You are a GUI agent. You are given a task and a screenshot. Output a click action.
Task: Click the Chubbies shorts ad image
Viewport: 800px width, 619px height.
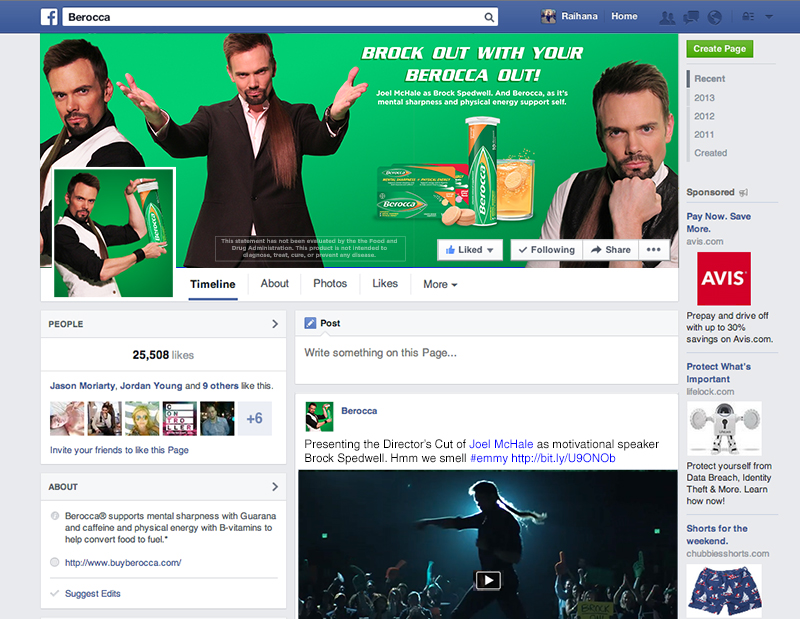(x=724, y=591)
